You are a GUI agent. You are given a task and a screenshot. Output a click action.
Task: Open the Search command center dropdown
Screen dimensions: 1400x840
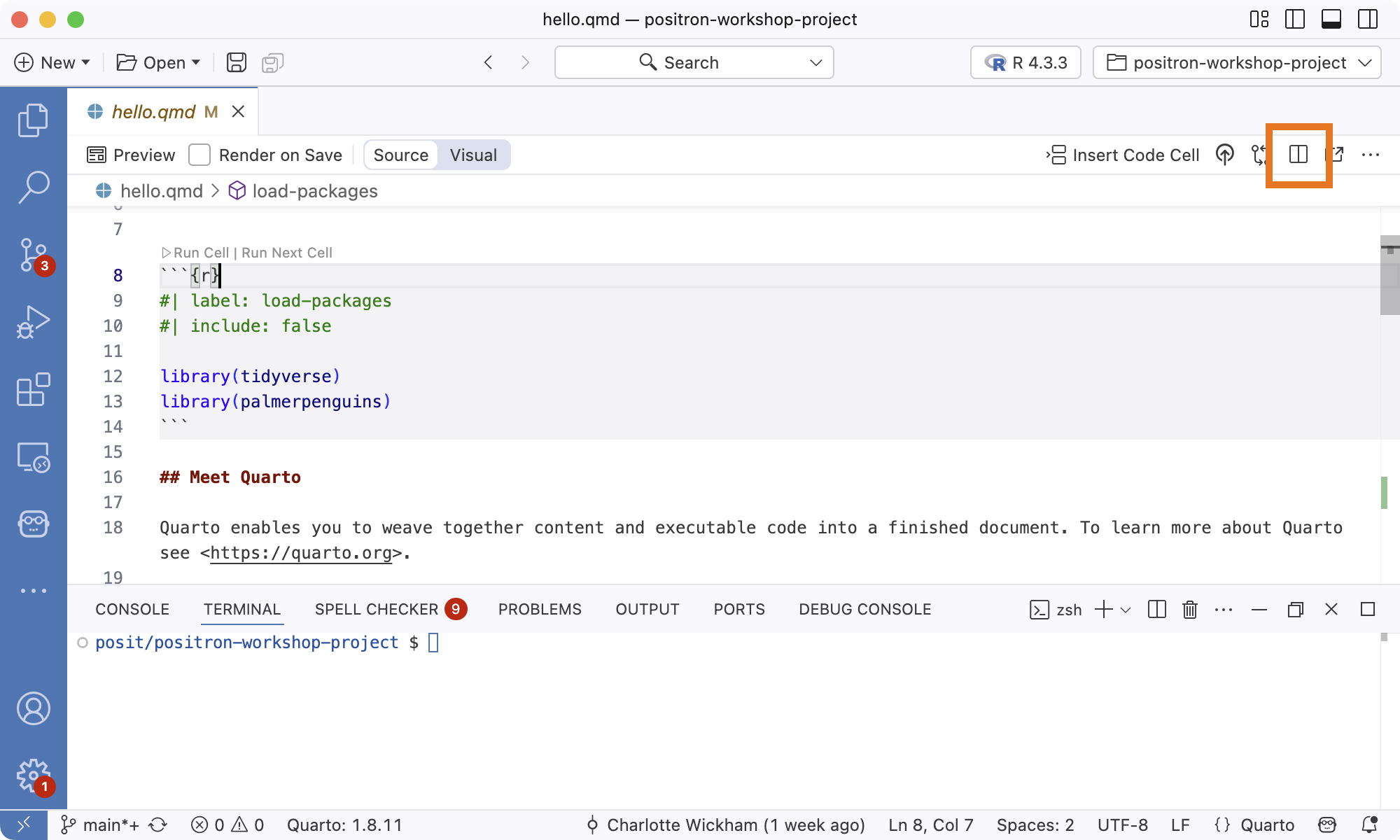pos(816,62)
